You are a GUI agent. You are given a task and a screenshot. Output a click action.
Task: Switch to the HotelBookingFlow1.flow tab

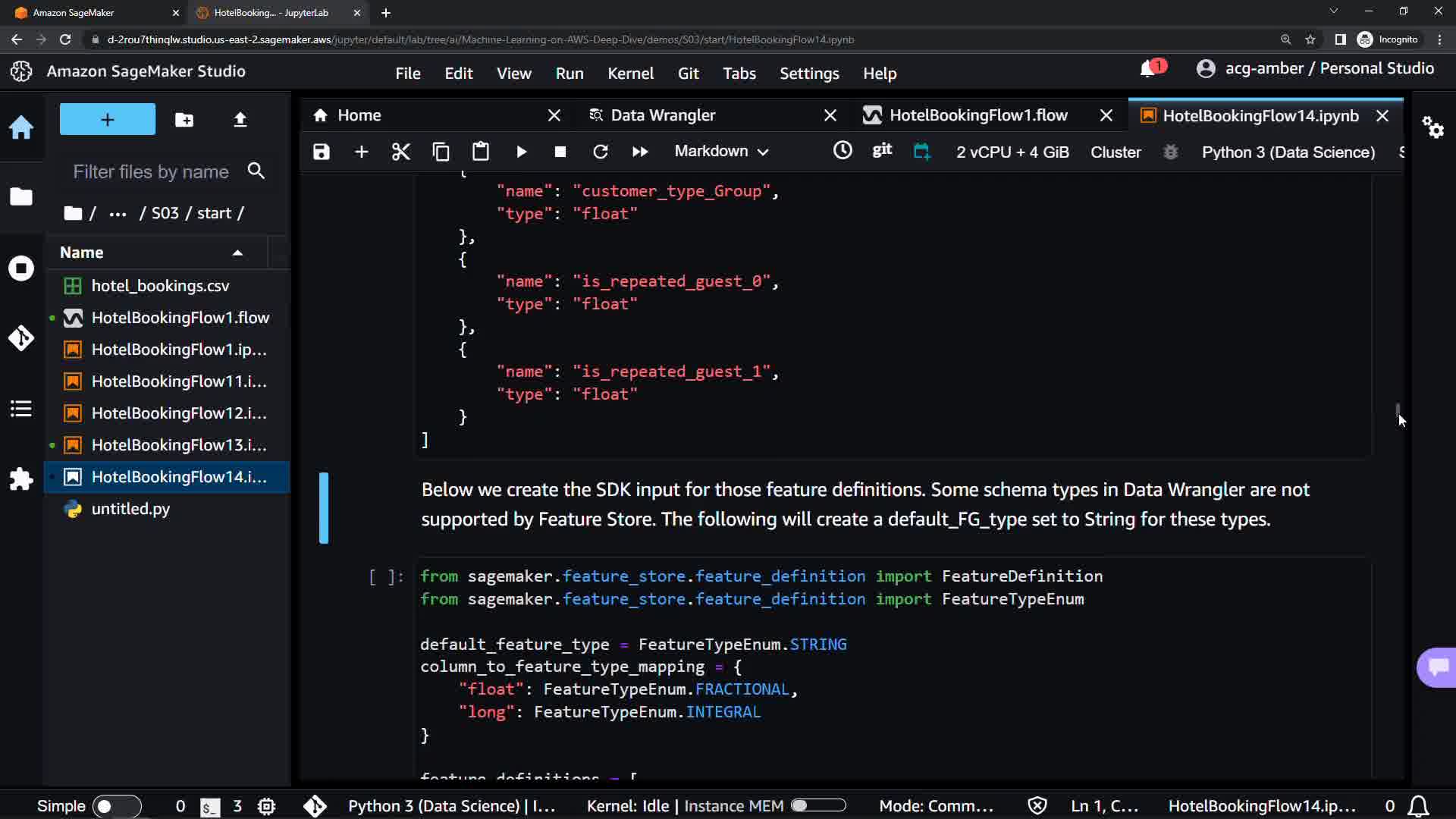coord(977,115)
